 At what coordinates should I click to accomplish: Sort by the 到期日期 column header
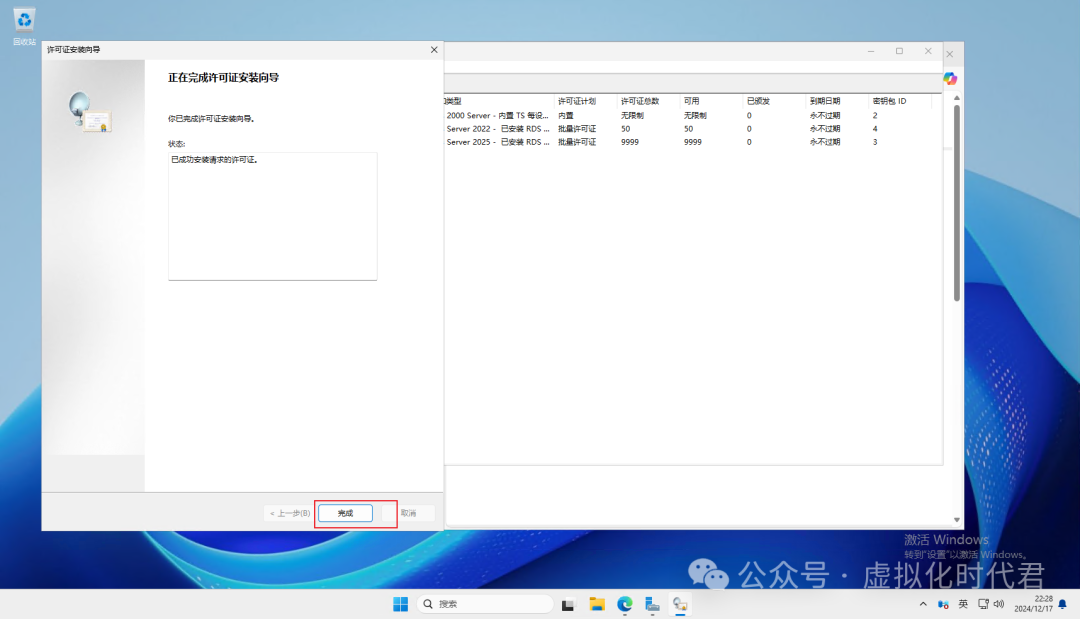(x=825, y=101)
